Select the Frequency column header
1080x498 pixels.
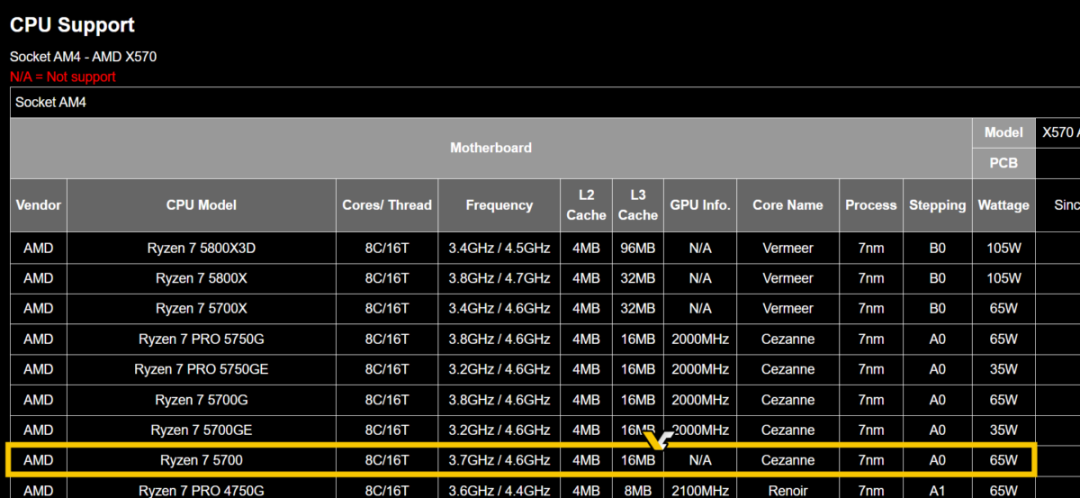click(499, 205)
